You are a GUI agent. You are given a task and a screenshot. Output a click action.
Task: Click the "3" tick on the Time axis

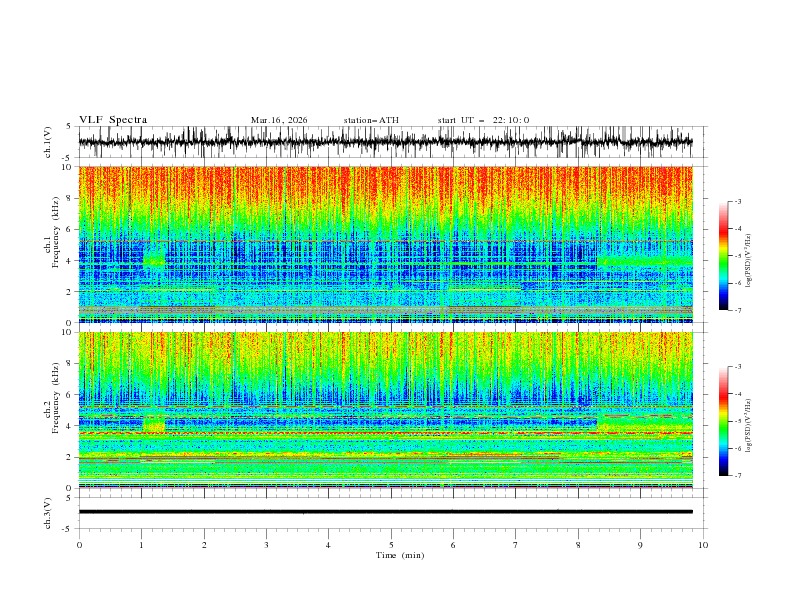[x=266, y=545]
